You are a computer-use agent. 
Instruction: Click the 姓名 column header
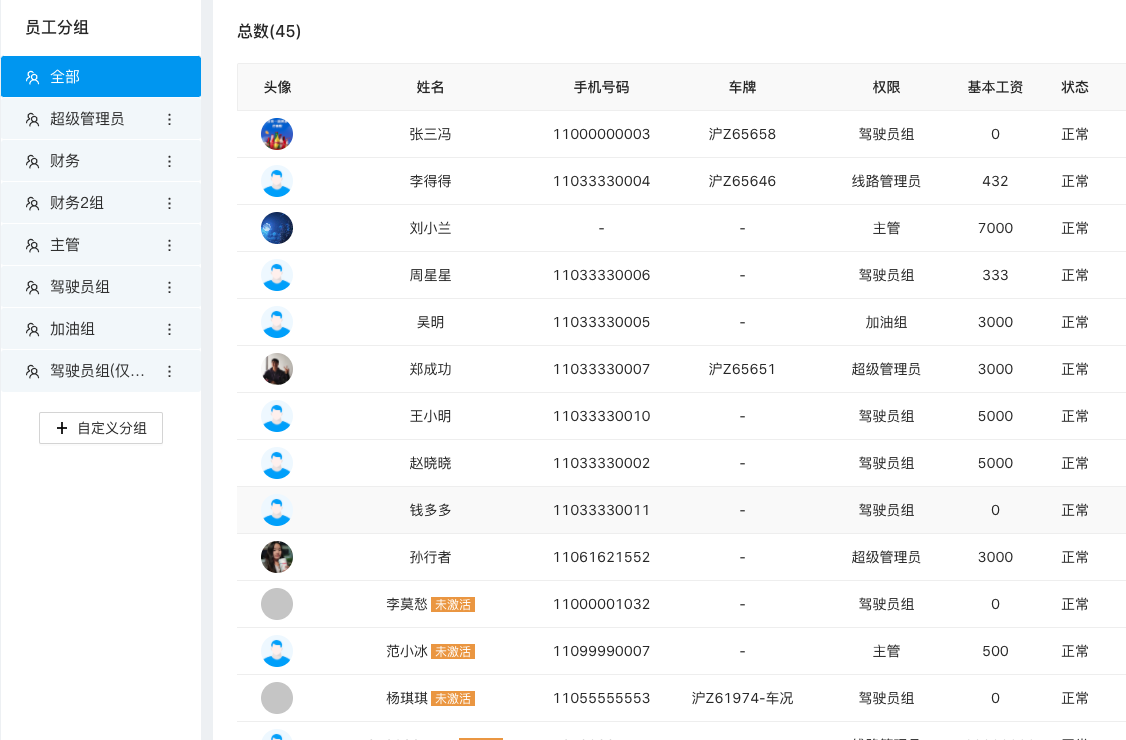click(x=430, y=87)
